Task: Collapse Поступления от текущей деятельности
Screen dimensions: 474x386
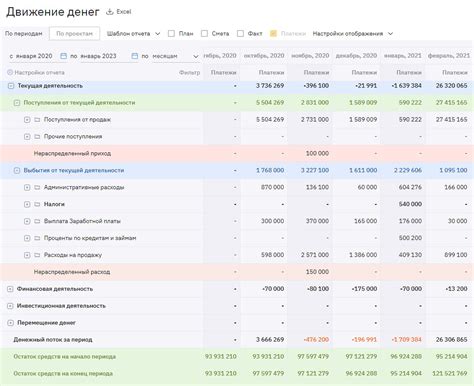Action: (17, 103)
